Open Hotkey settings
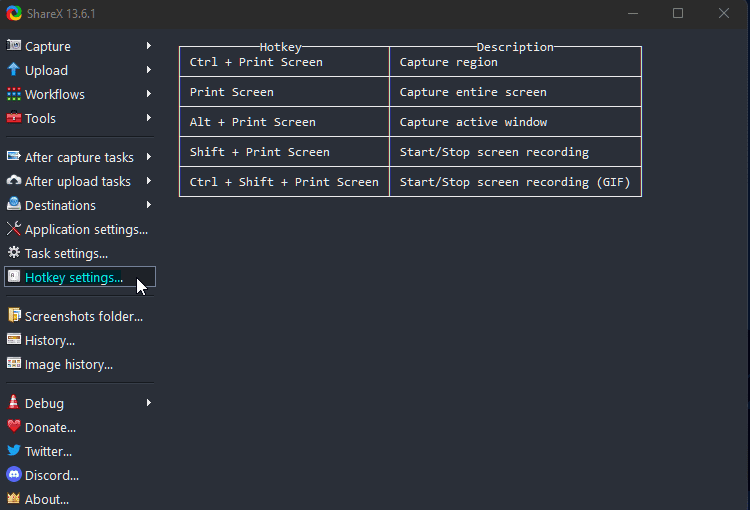The height and width of the screenshot is (510, 750). (79, 277)
